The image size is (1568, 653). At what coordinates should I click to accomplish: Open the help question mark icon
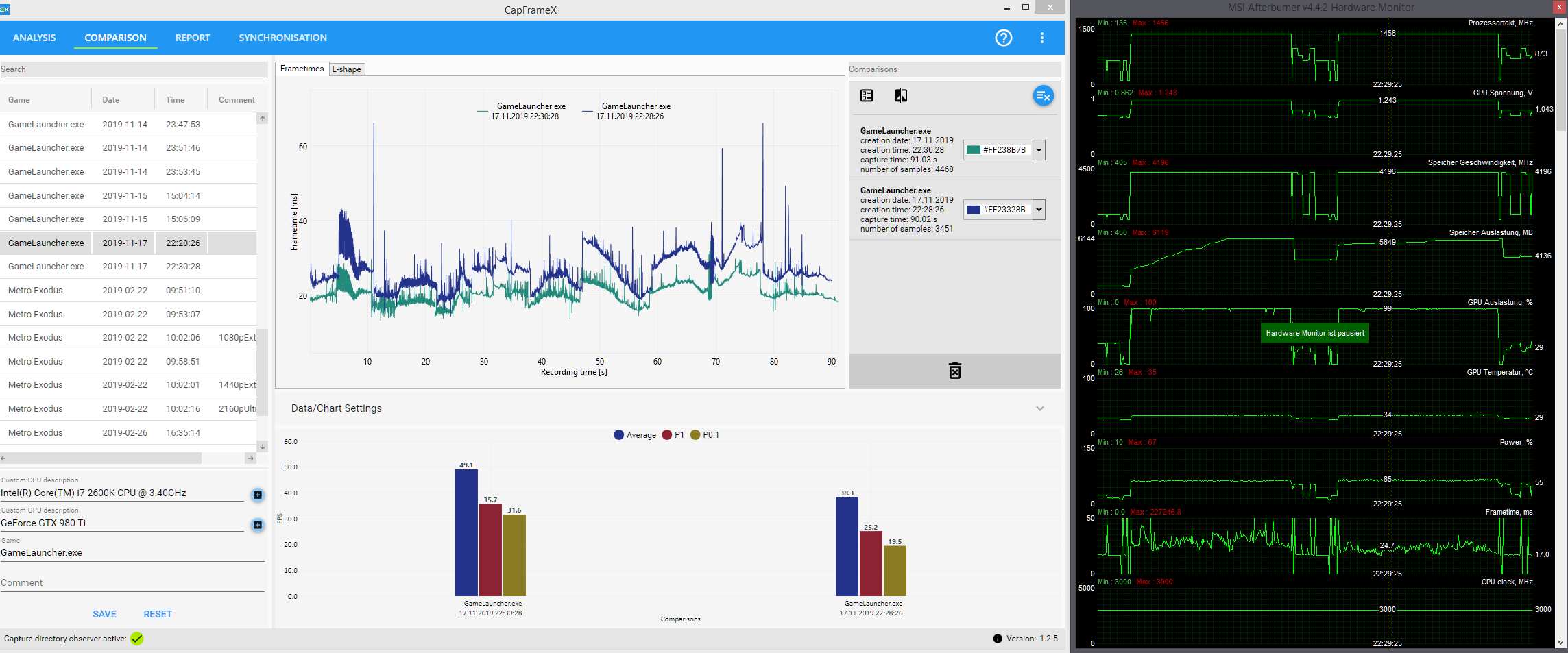tap(1003, 38)
